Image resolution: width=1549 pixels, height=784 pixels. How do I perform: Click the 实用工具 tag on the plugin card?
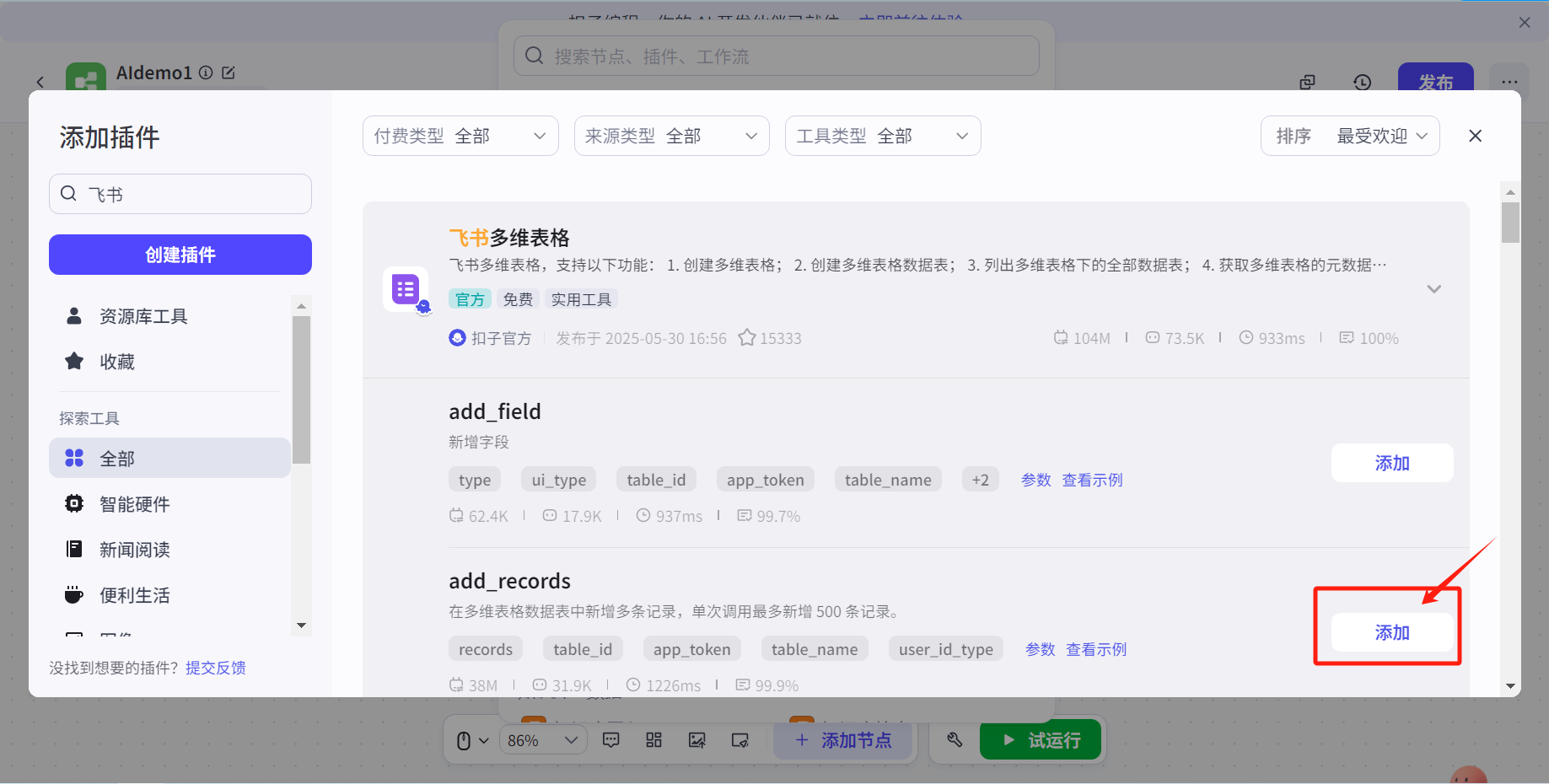(581, 299)
